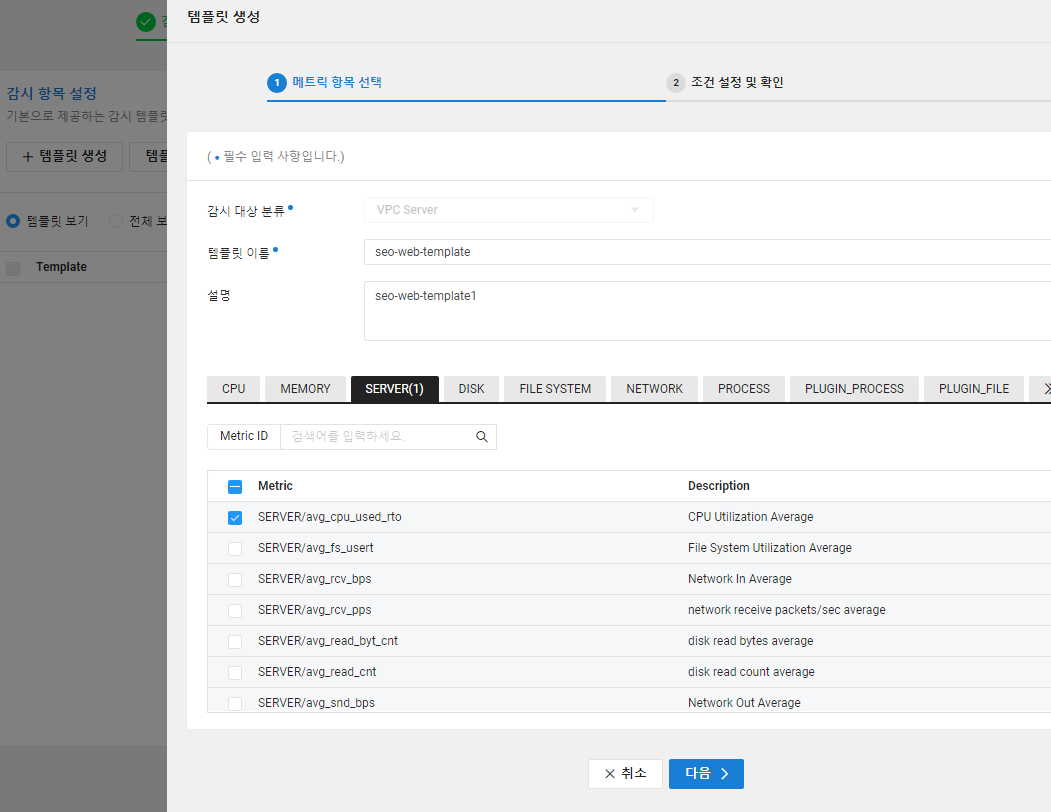The image size is (1051, 812).
Task: Check SERVER/avg_fs_usert metric
Action: pyautogui.click(x=235, y=548)
